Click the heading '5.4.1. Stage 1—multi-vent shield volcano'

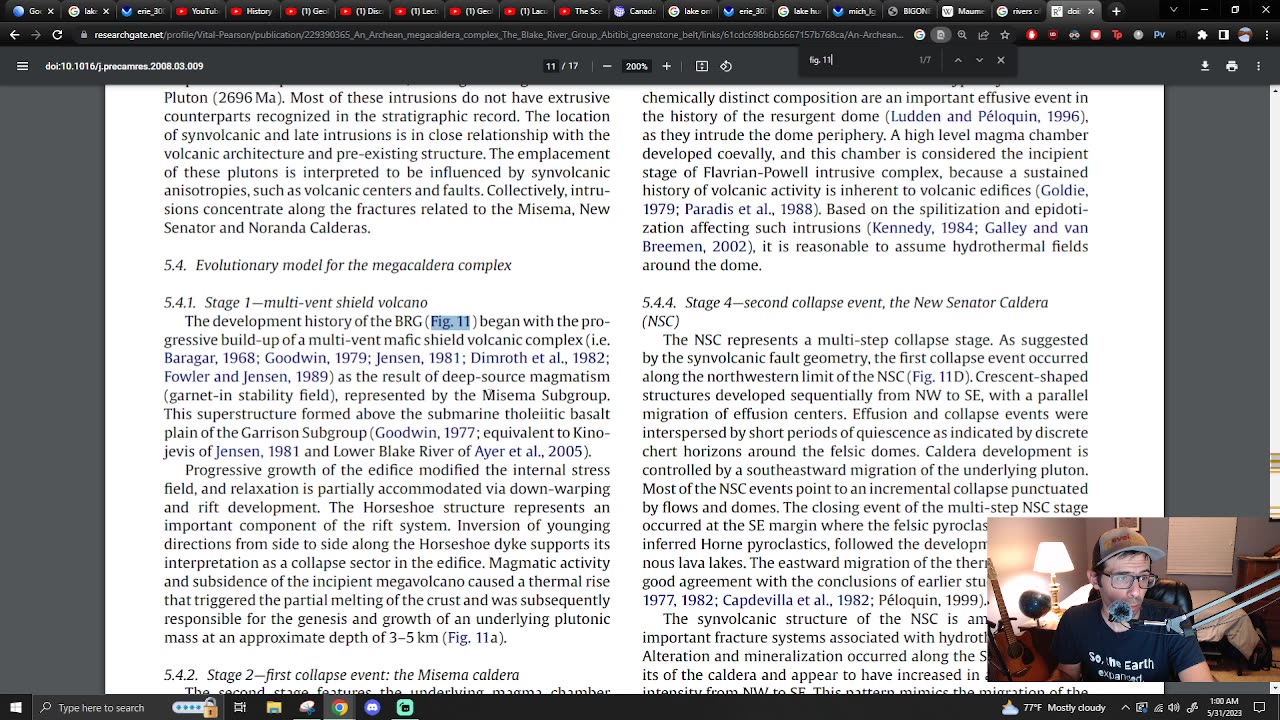(296, 302)
